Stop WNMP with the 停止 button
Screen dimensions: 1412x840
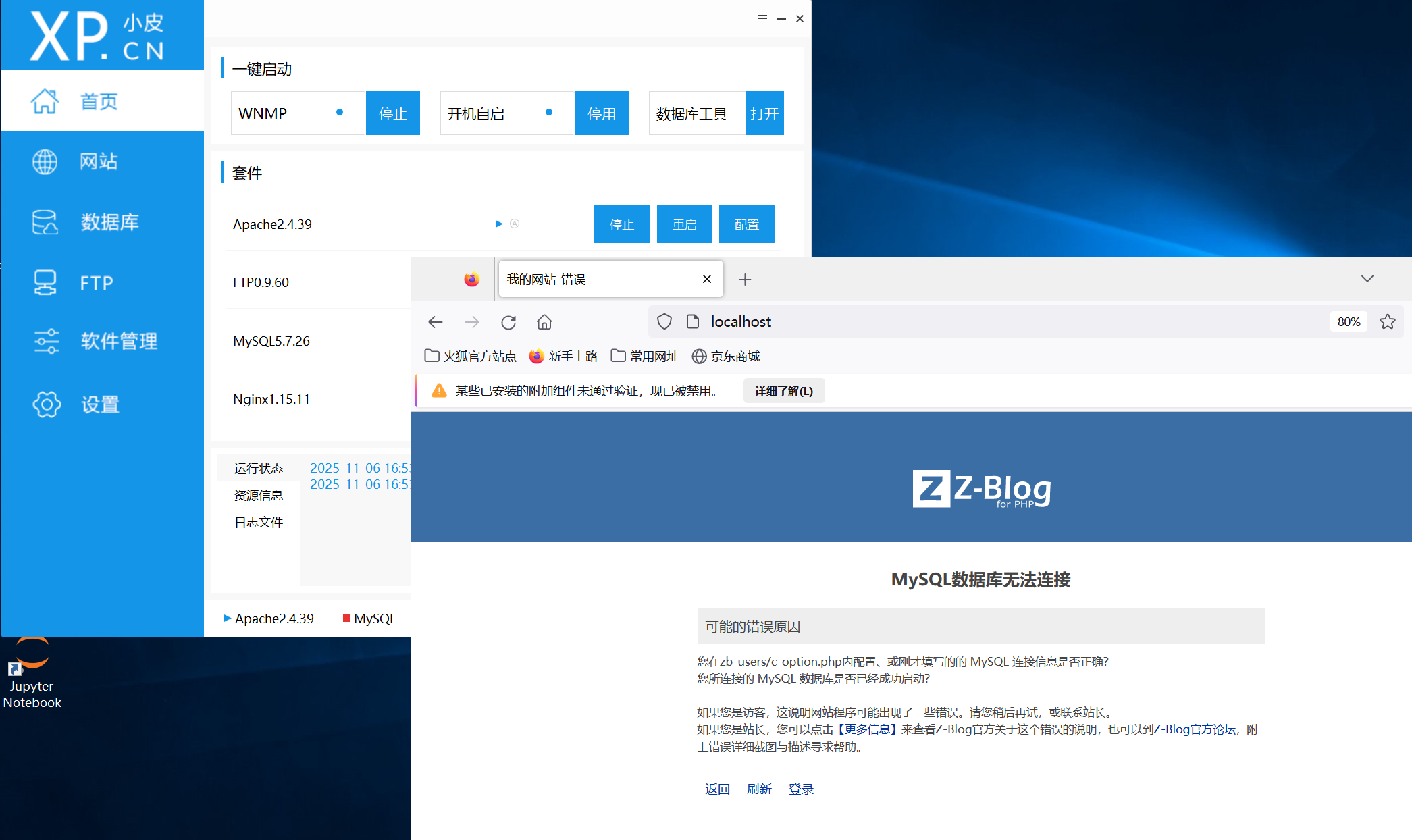click(392, 113)
